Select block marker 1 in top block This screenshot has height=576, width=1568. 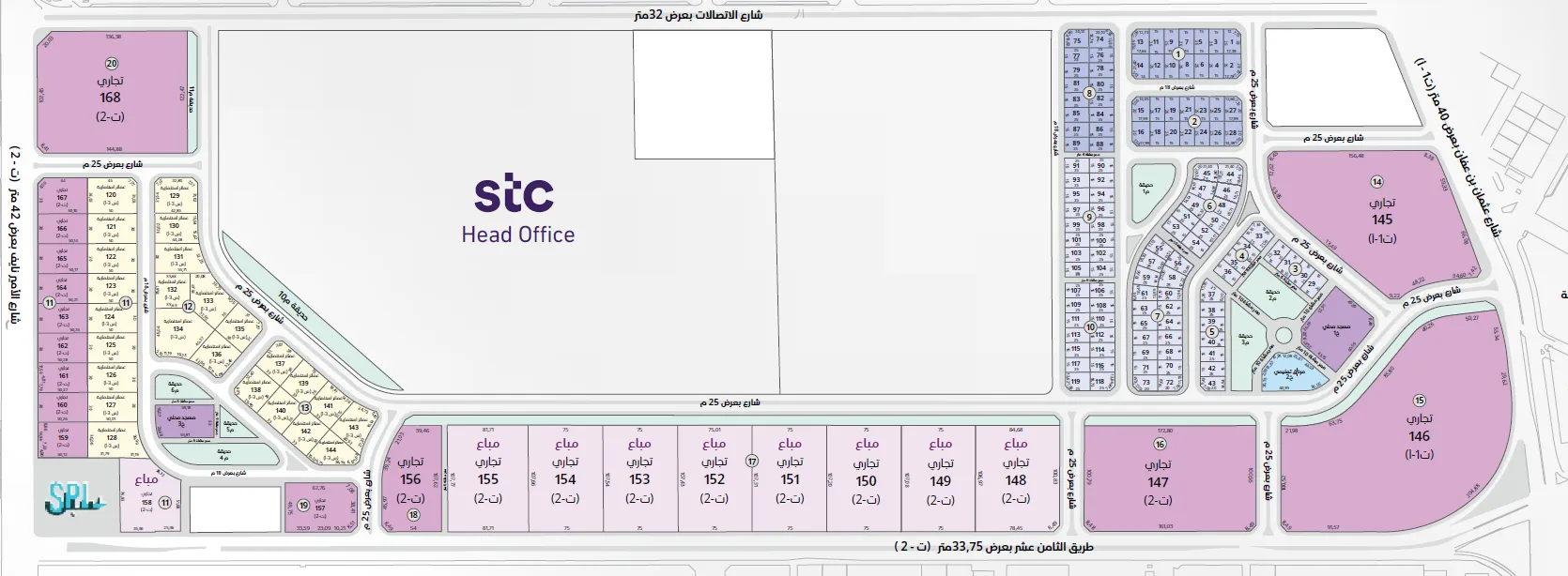tap(1177, 54)
